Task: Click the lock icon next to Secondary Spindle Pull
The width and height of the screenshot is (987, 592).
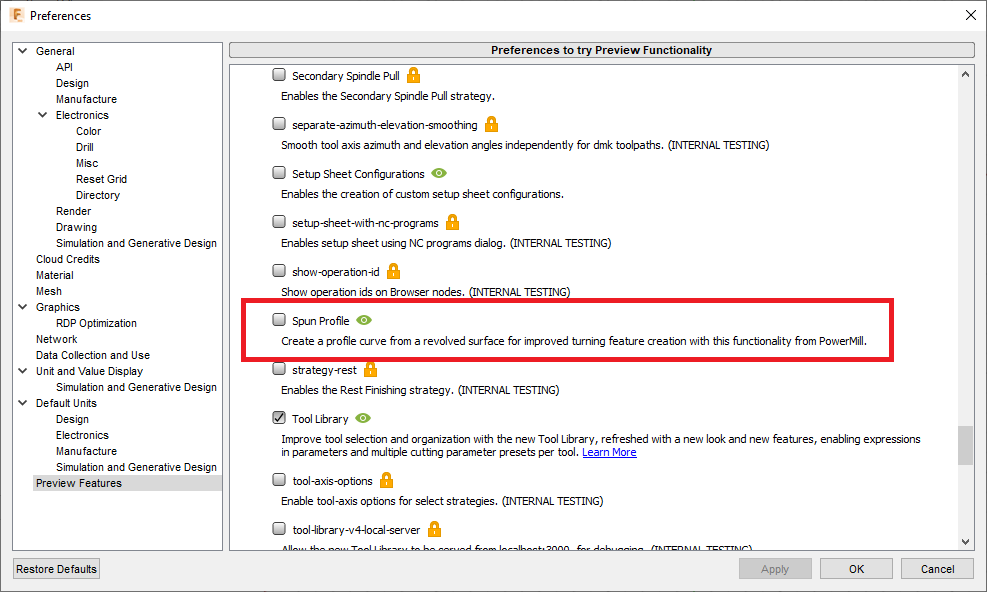Action: 414,76
